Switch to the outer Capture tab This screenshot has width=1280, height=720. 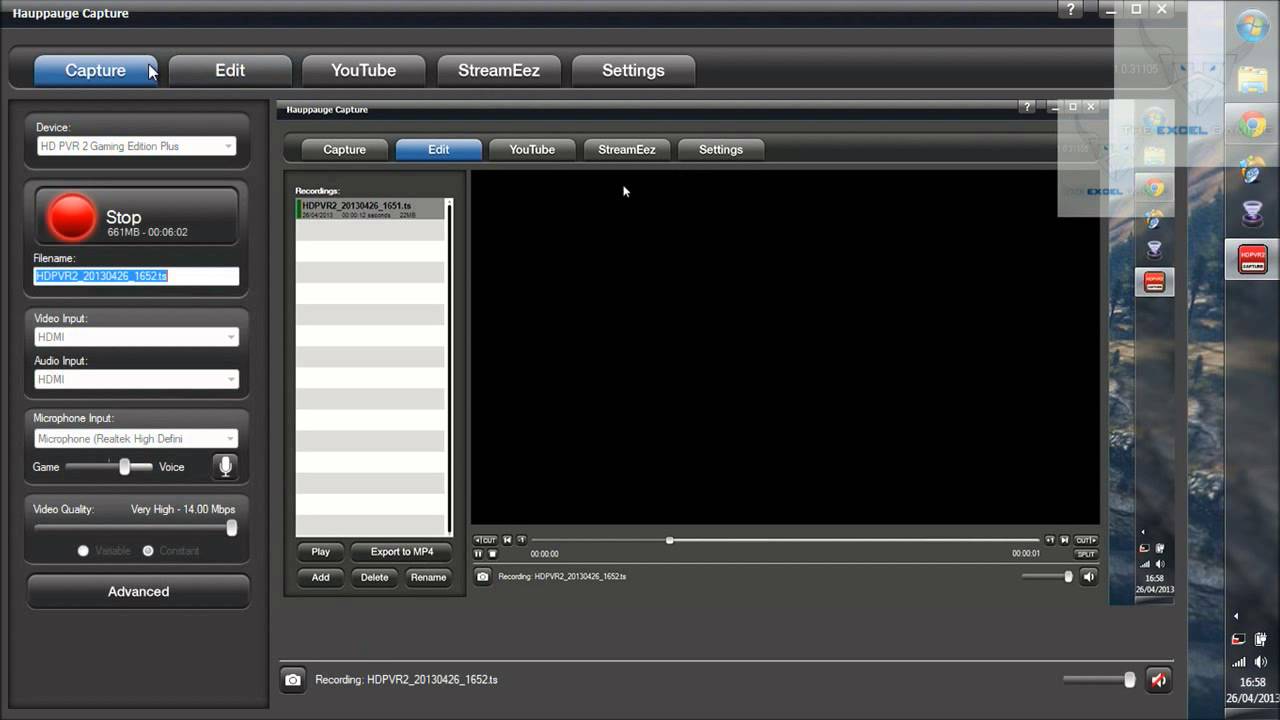tap(96, 70)
